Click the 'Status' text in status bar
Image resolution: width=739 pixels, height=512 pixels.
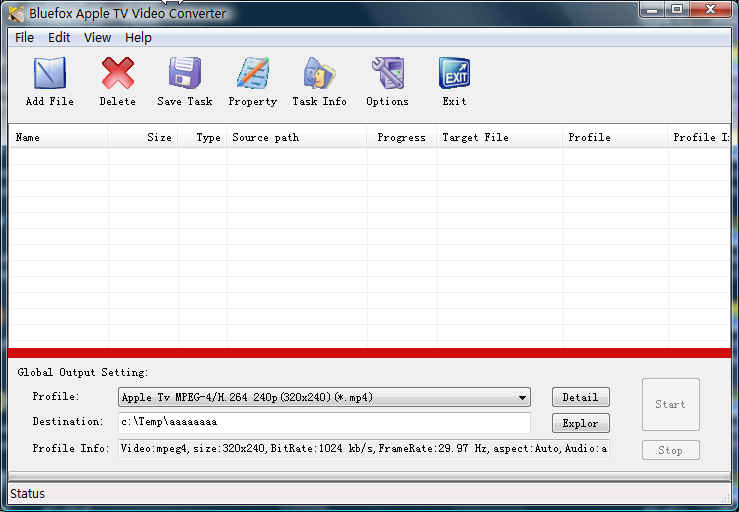click(x=27, y=494)
